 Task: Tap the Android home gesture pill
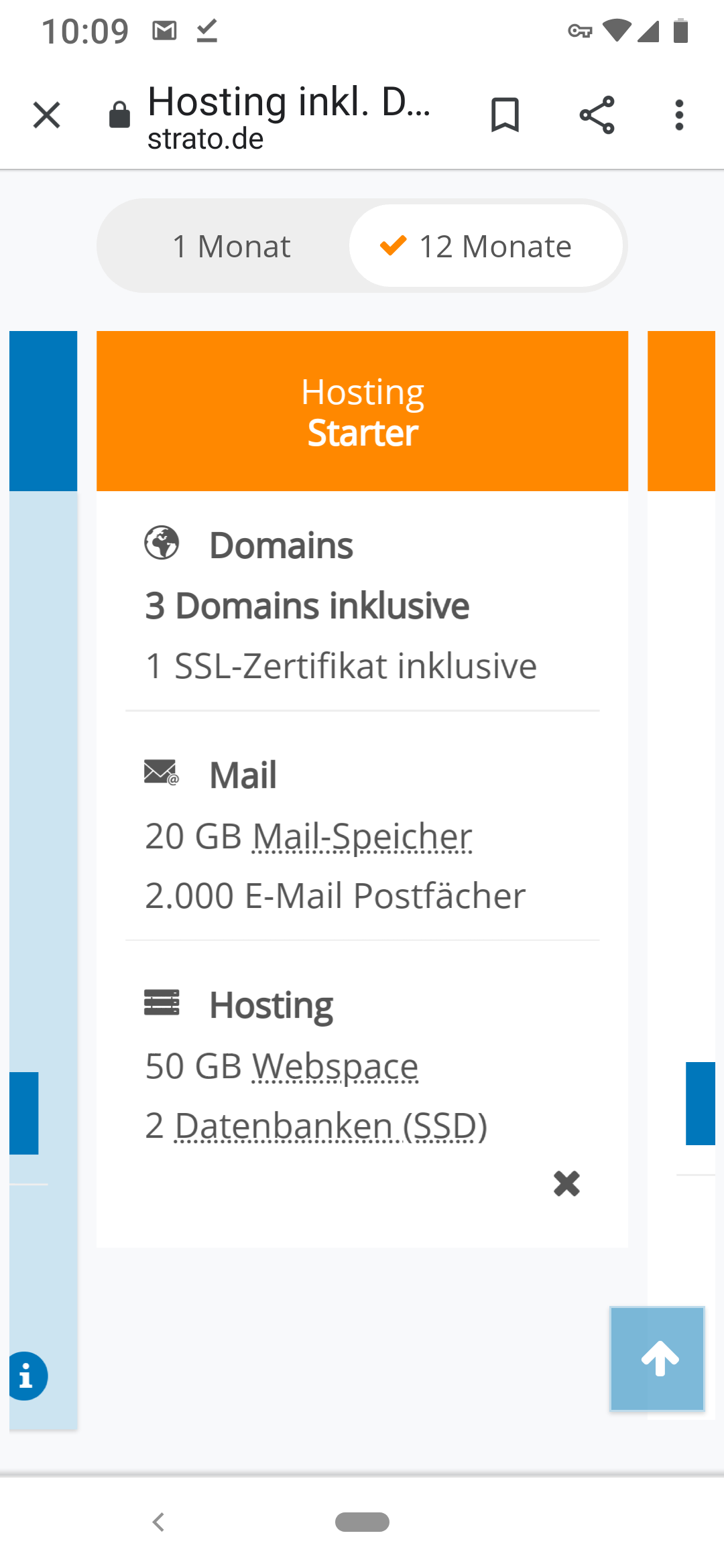coord(362,1522)
